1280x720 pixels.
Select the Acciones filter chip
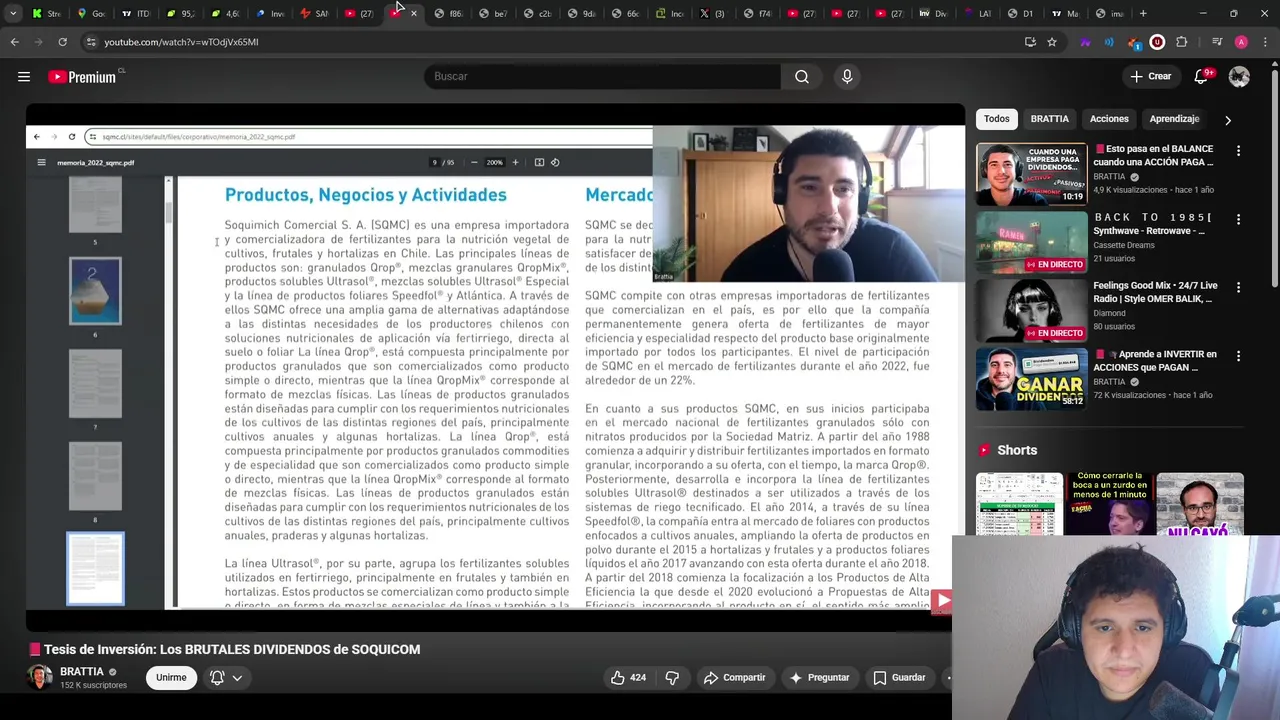pyautogui.click(x=1109, y=119)
